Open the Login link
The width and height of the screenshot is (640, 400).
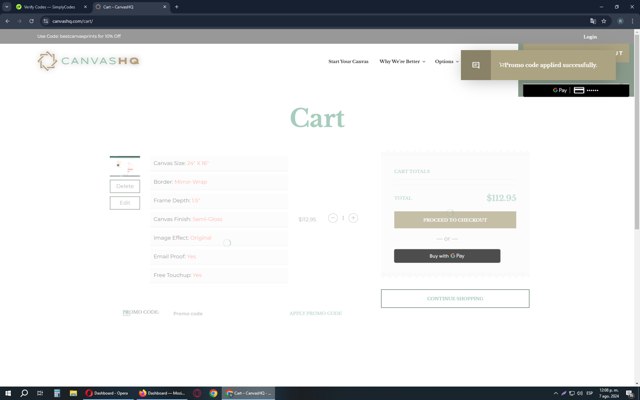coord(590,37)
